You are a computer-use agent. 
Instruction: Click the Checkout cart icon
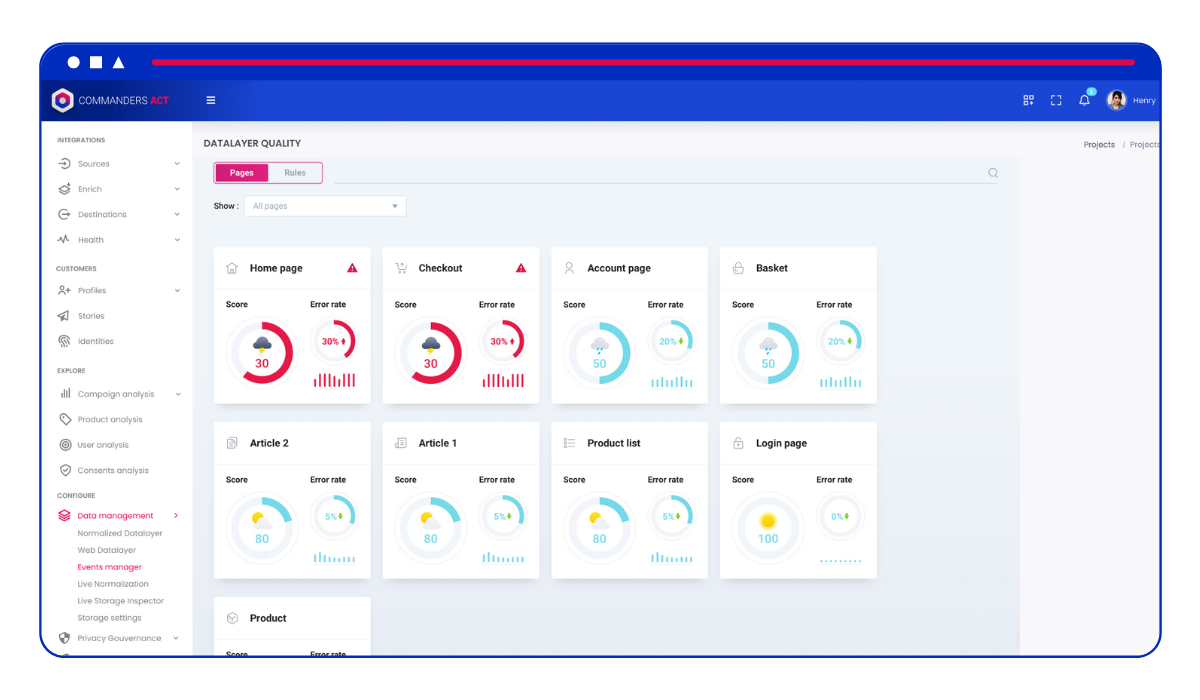(x=401, y=268)
